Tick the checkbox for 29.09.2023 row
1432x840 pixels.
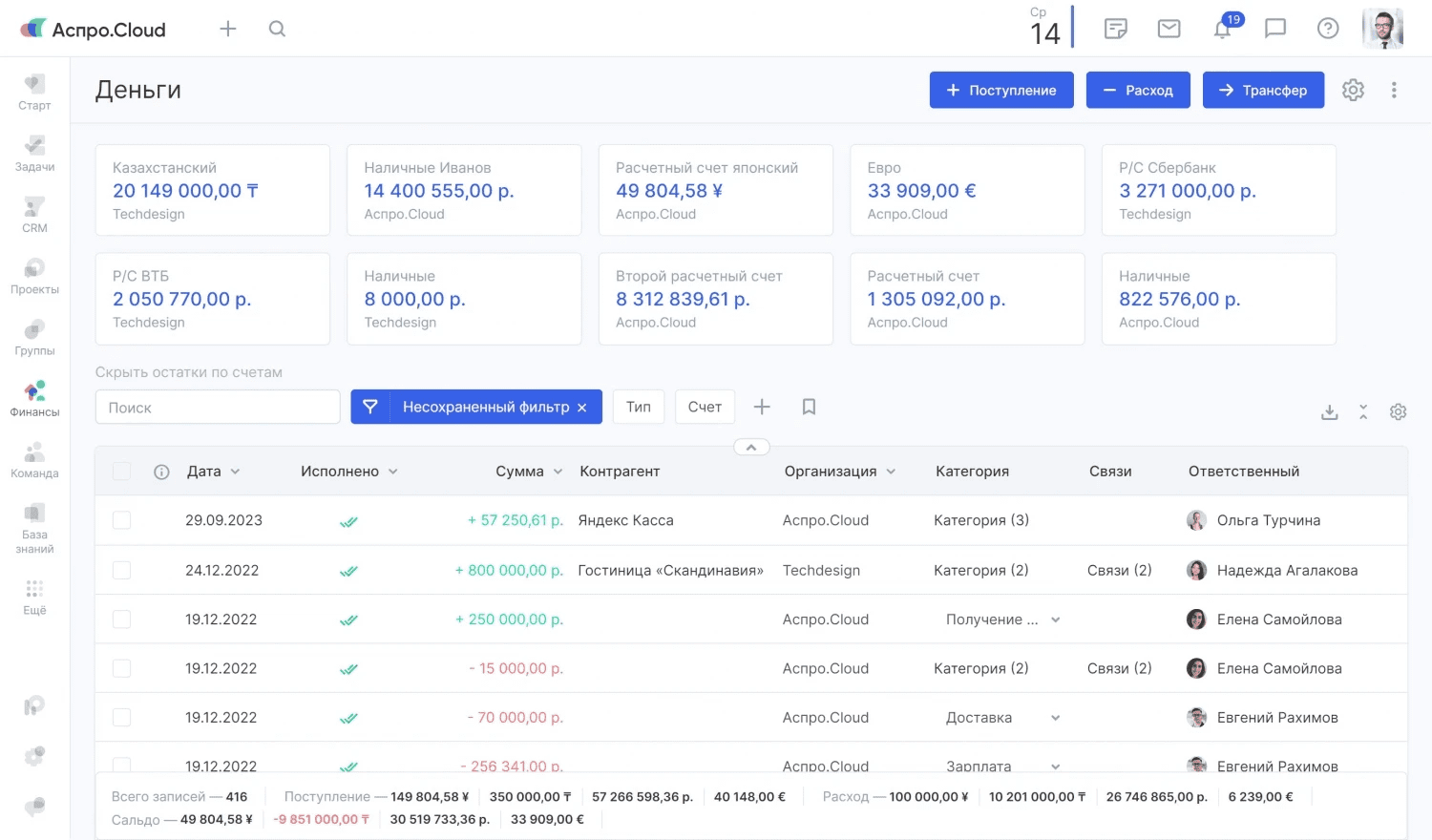122,520
